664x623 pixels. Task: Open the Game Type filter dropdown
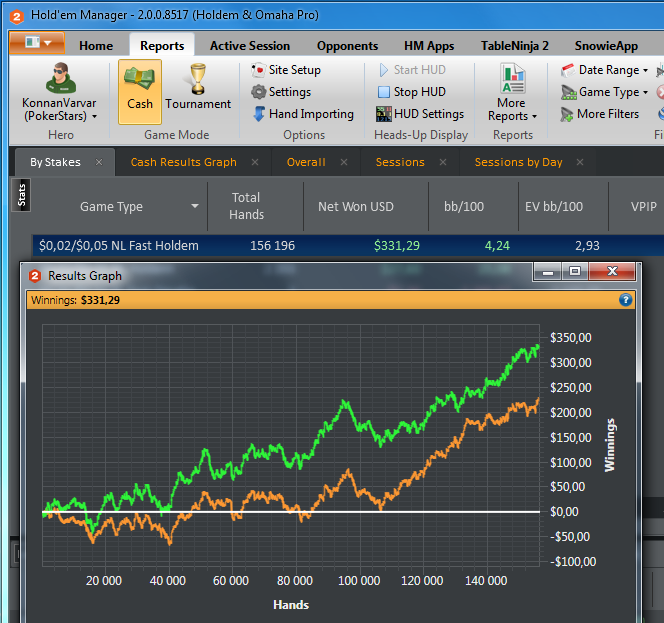click(604, 92)
